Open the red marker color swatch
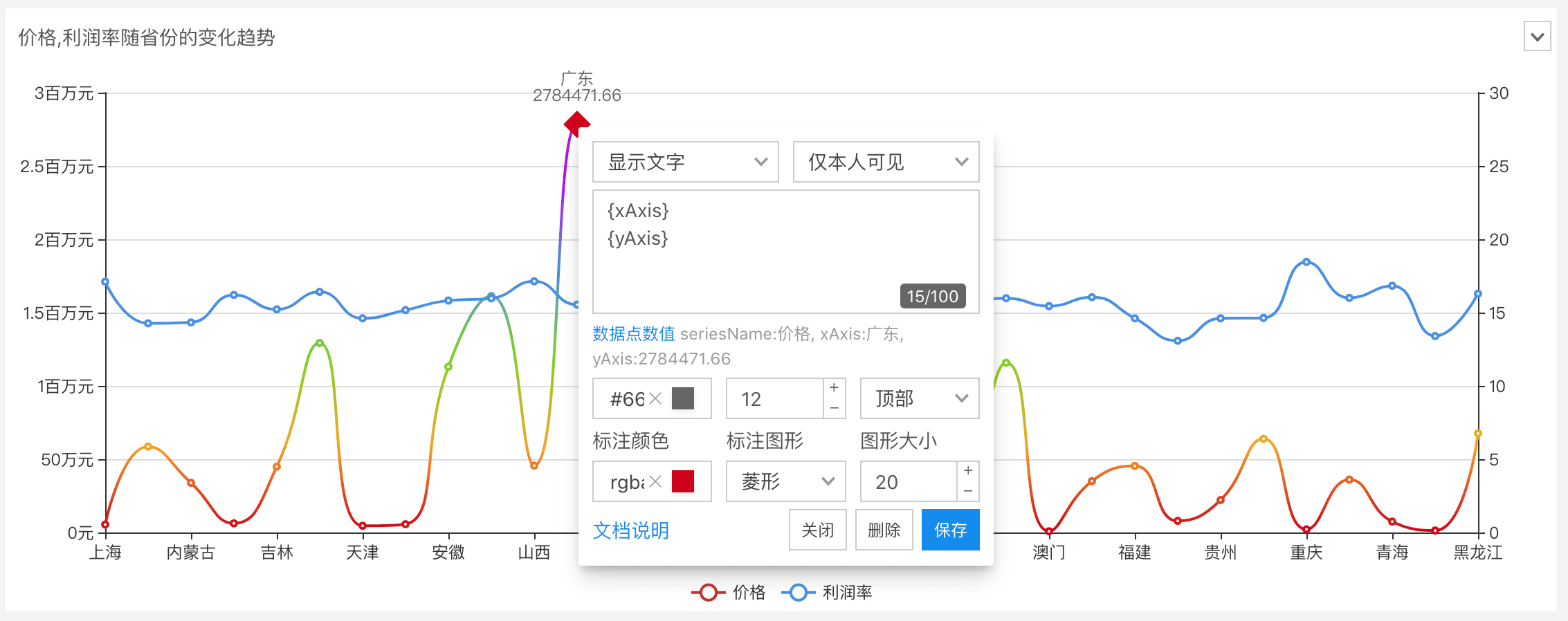 pos(683,481)
